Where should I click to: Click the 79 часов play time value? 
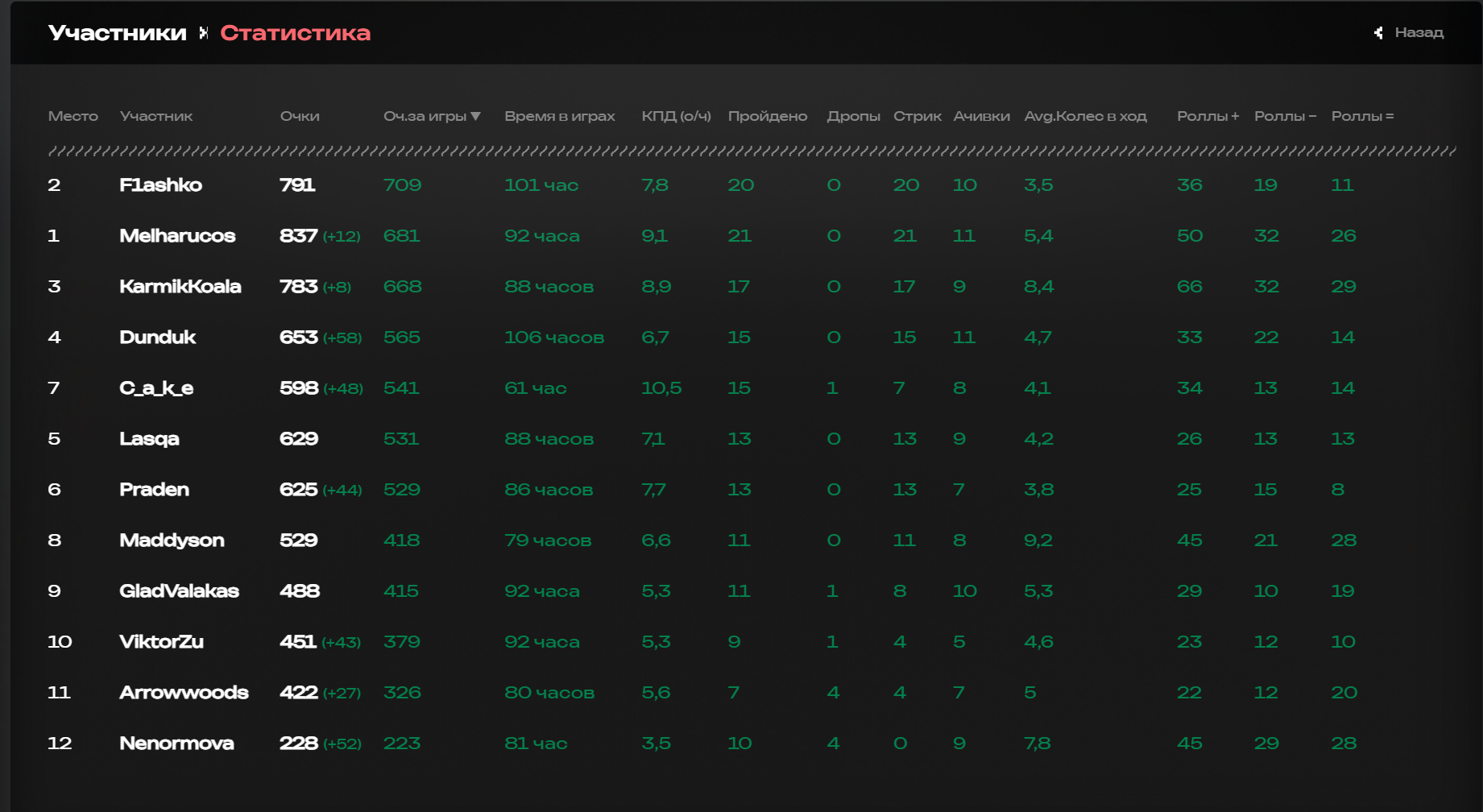coord(548,541)
